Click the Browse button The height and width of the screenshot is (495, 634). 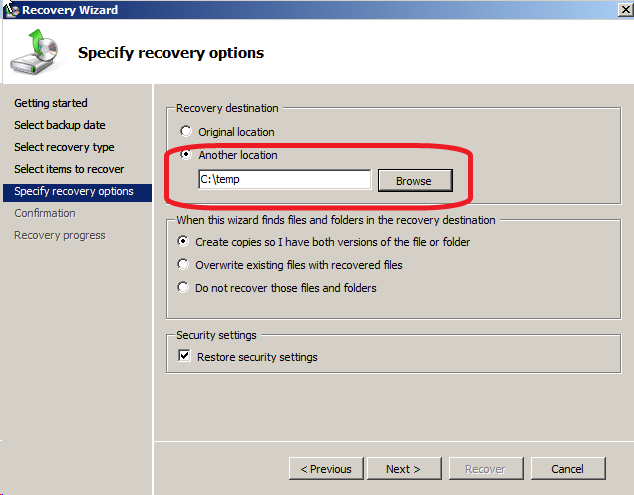coord(415,180)
